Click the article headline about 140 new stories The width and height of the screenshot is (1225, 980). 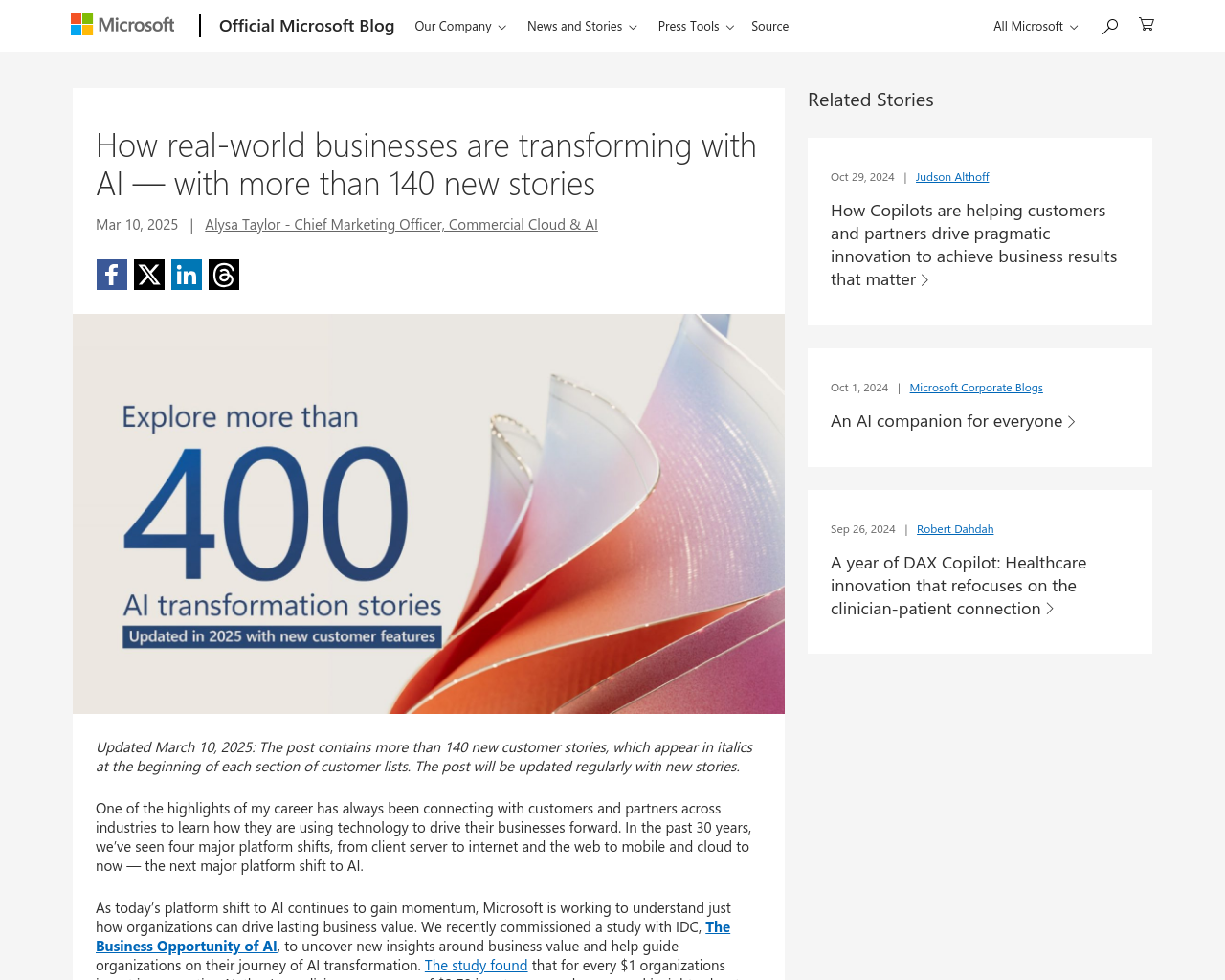click(x=426, y=165)
